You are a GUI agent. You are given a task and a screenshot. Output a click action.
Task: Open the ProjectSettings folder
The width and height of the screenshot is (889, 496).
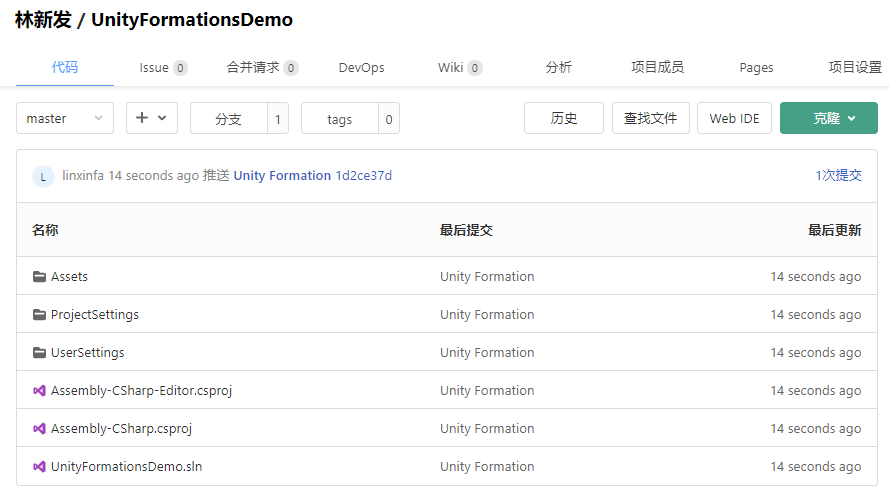click(x=95, y=315)
